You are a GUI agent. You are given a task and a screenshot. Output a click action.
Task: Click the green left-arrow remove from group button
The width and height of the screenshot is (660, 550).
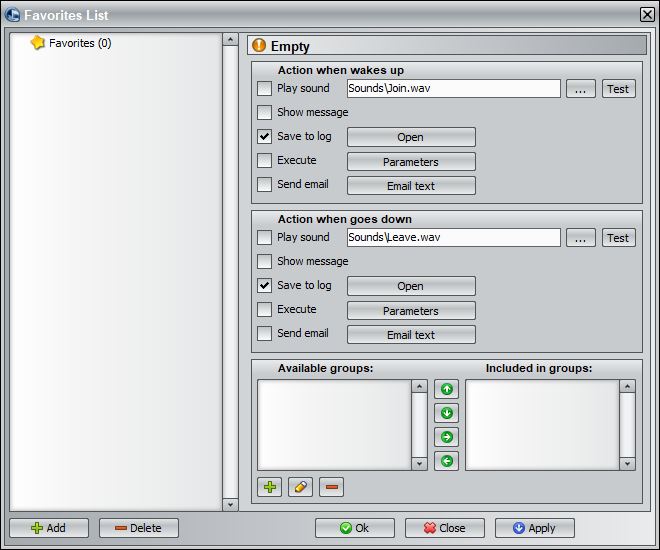[447, 461]
